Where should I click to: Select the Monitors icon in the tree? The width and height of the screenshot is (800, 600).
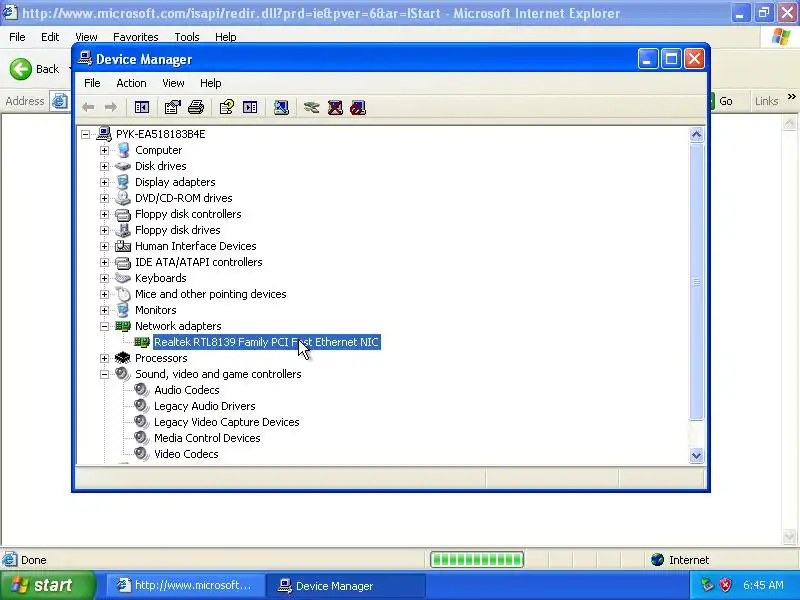click(122, 310)
